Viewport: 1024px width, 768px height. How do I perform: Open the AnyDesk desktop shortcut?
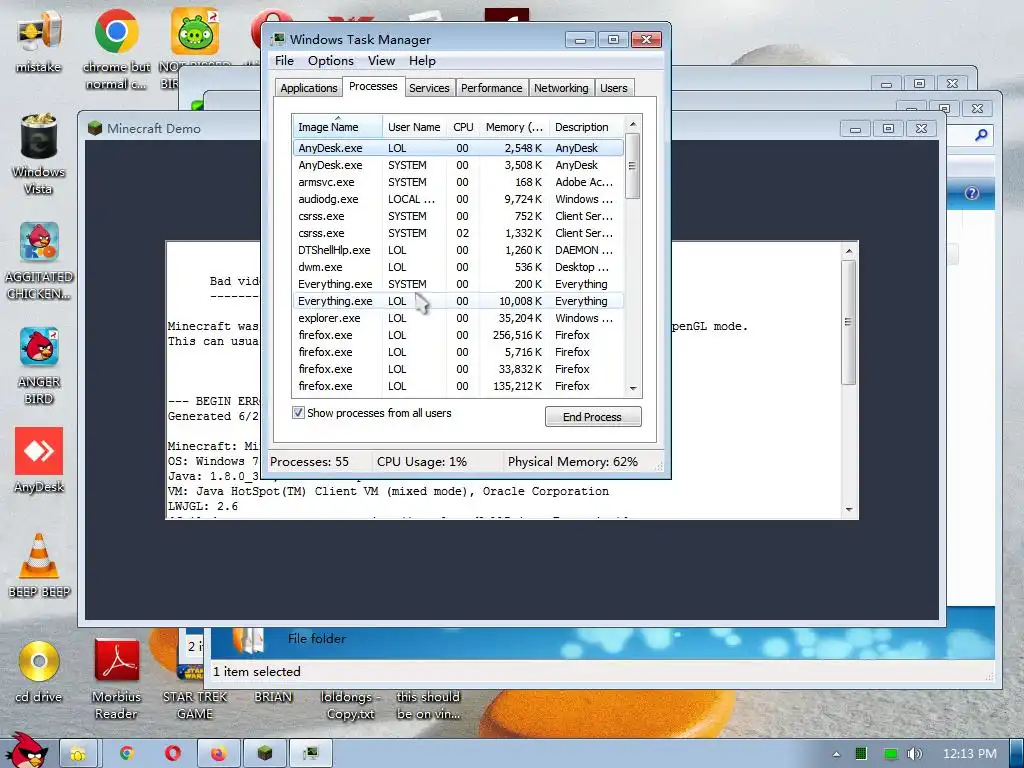pos(39,460)
